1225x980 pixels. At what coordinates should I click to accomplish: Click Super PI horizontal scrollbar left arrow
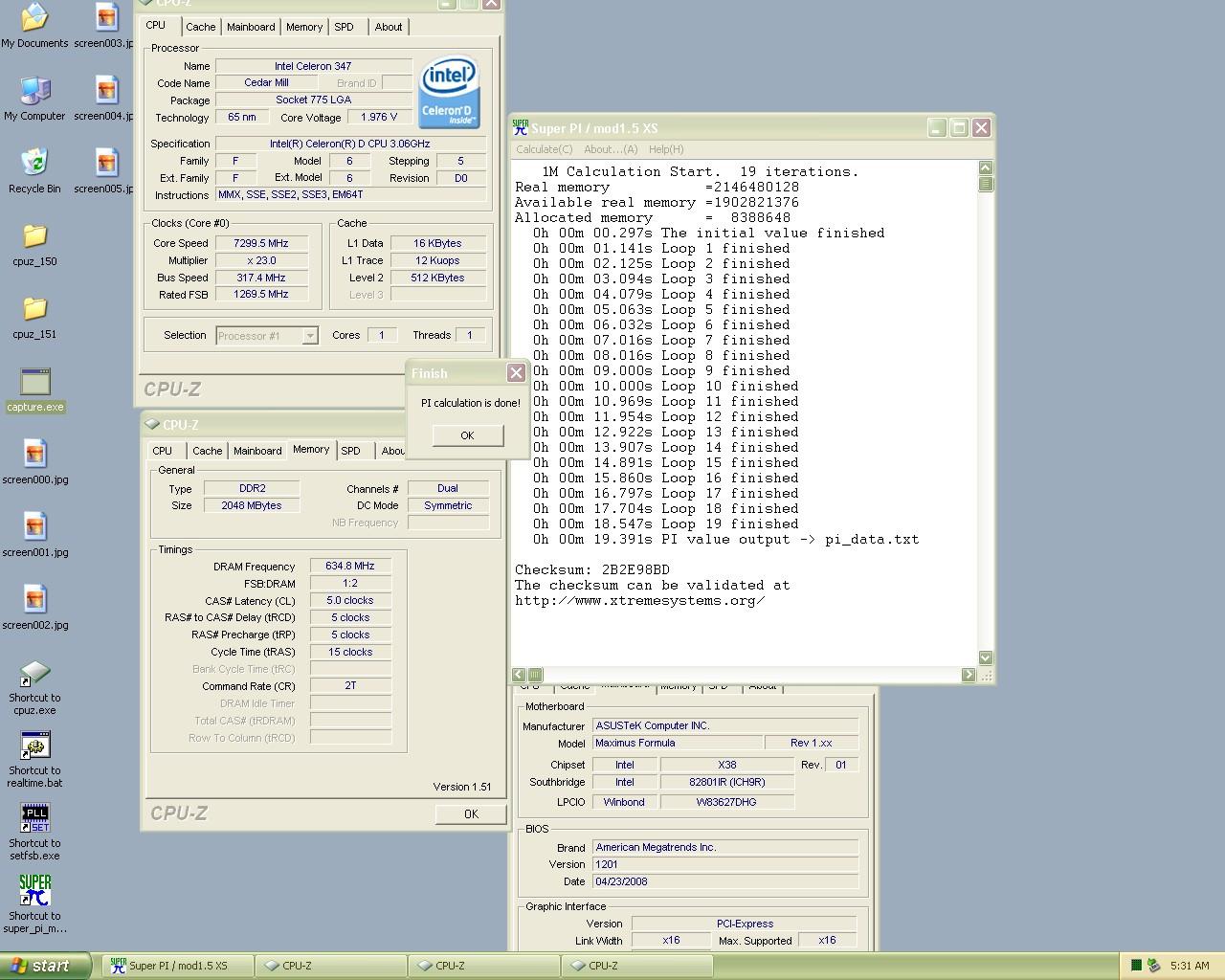coord(519,675)
